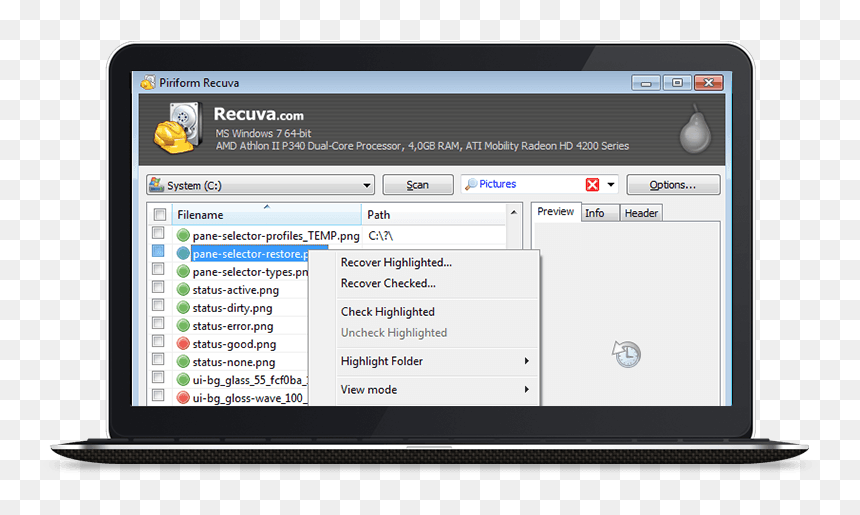The image size is (860, 515).
Task: Check the box for status-none.png
Action: [158, 359]
